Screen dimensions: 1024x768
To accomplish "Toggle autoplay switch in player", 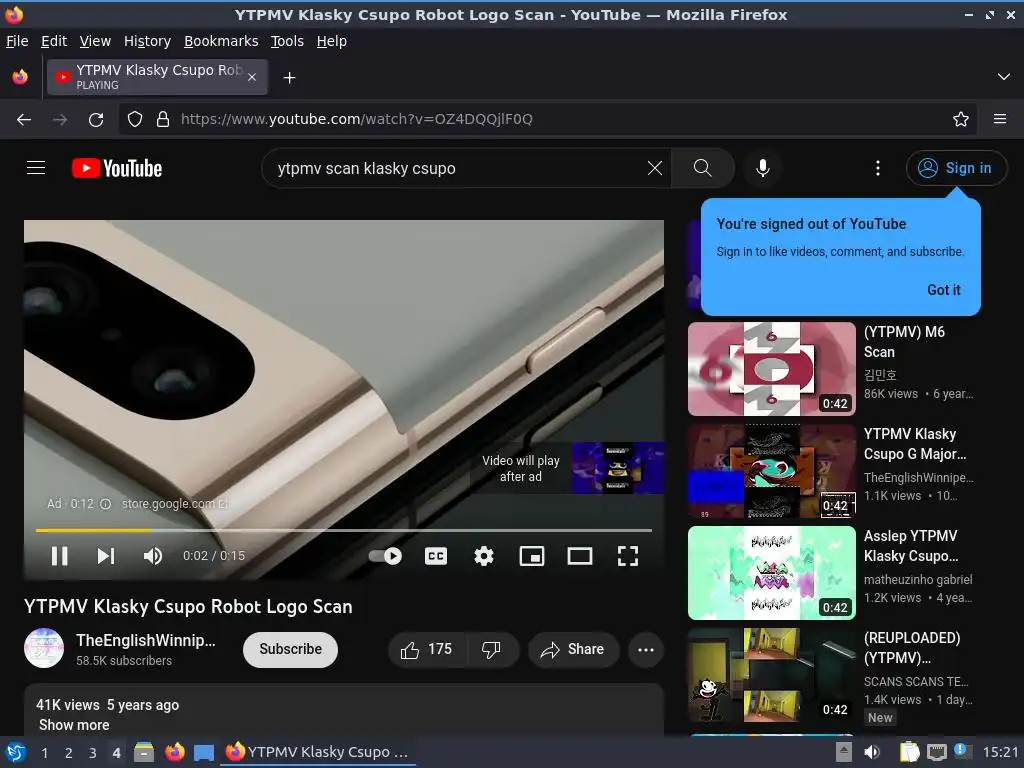I will [x=385, y=556].
